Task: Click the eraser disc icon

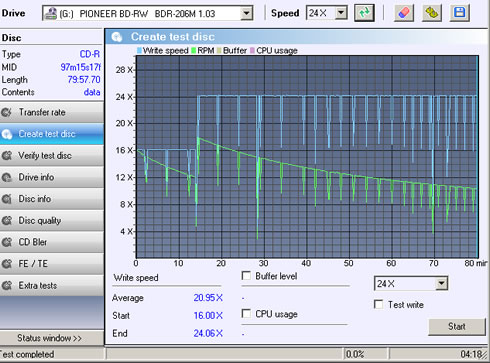Action: click(404, 13)
